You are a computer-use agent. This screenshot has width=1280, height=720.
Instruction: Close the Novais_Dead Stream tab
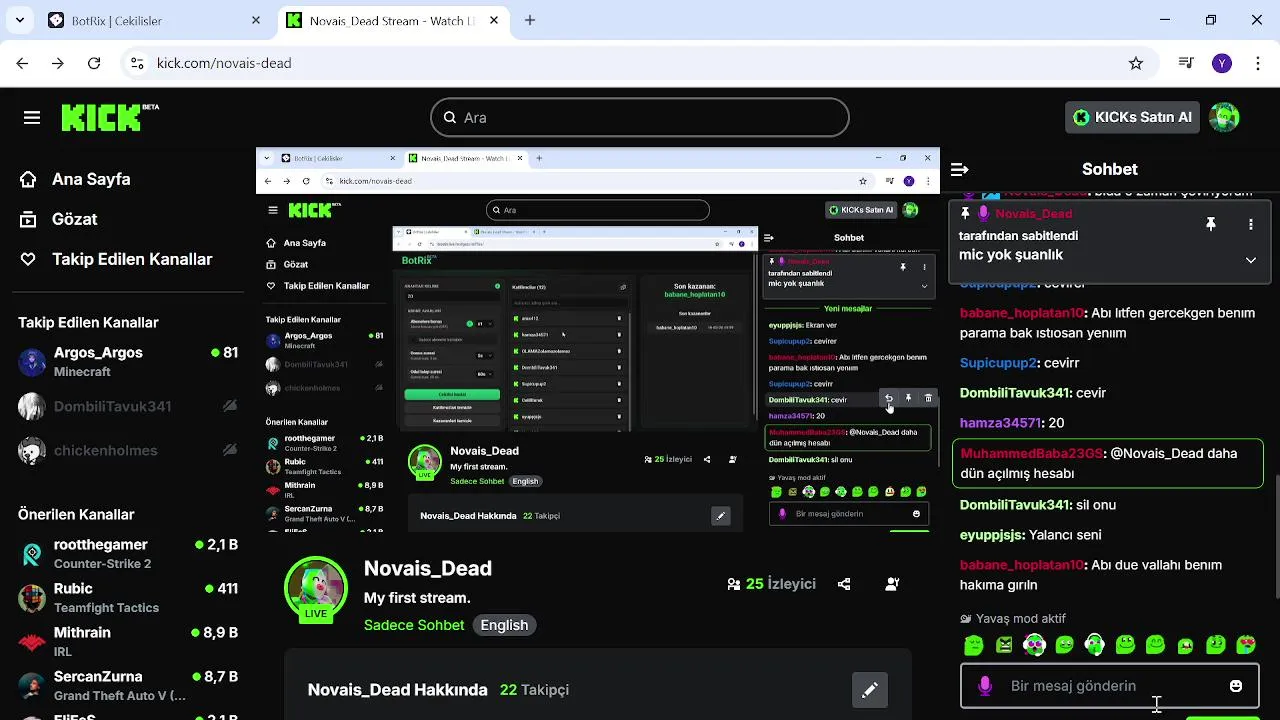(494, 20)
